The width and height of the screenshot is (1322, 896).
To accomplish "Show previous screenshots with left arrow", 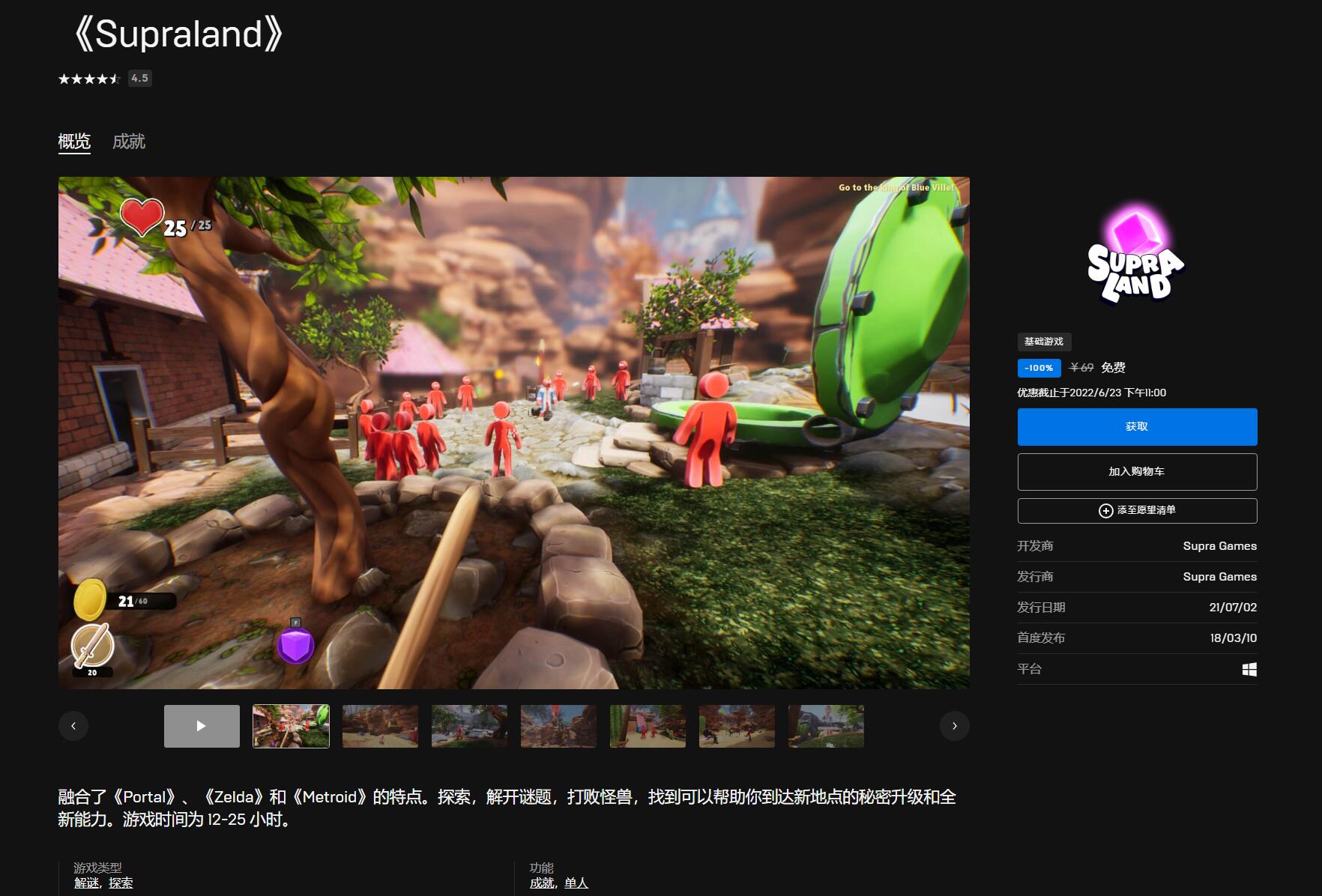I will 73,726.
